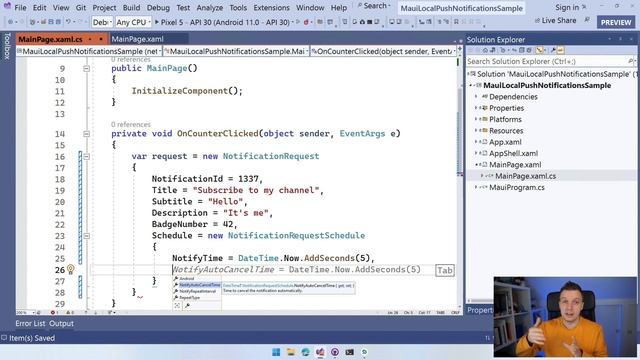Viewport: 640px width, 360px height.
Task: Expand the Properties folder node
Action: coord(476,108)
